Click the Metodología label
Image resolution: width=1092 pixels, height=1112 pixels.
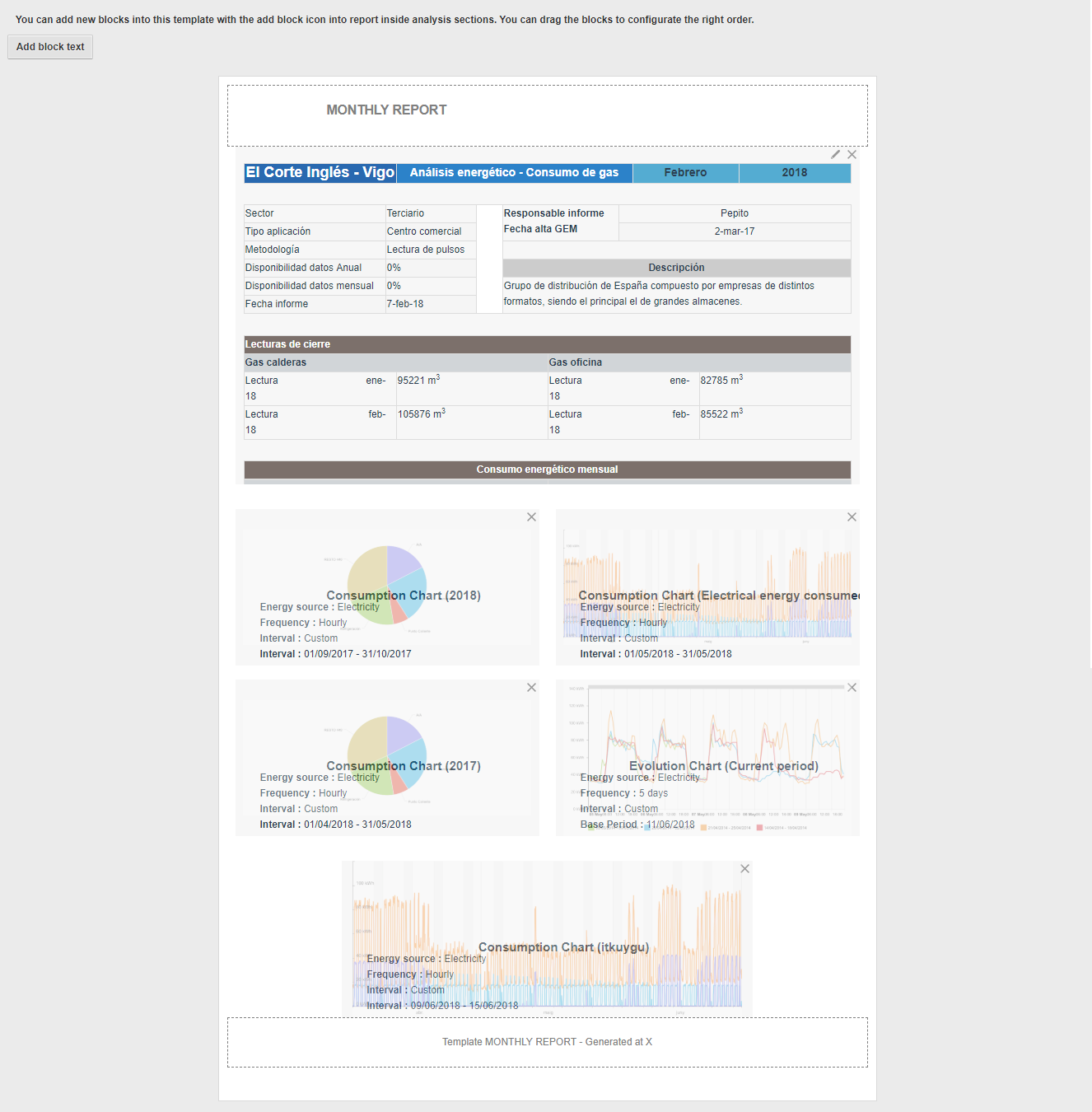tap(273, 250)
